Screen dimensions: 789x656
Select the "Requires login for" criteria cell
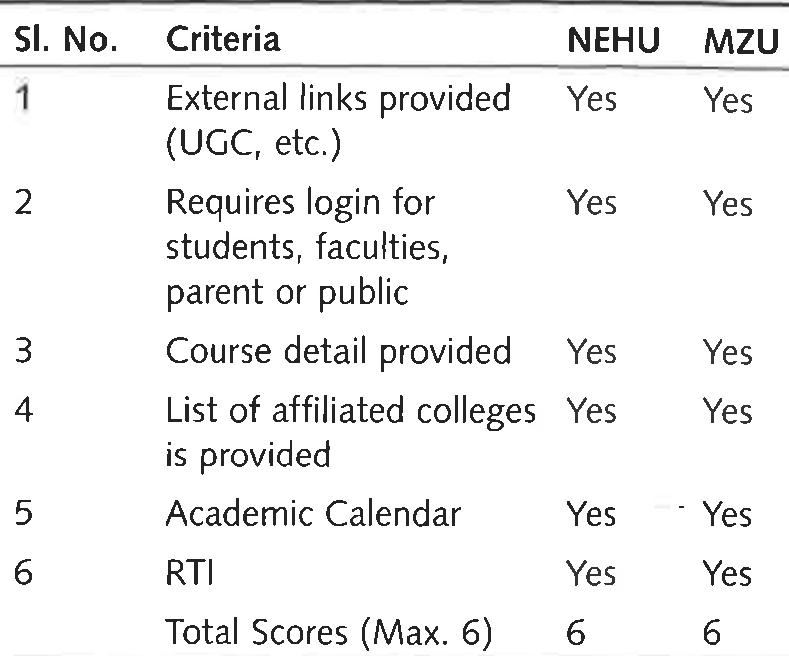pyautogui.click(x=300, y=203)
